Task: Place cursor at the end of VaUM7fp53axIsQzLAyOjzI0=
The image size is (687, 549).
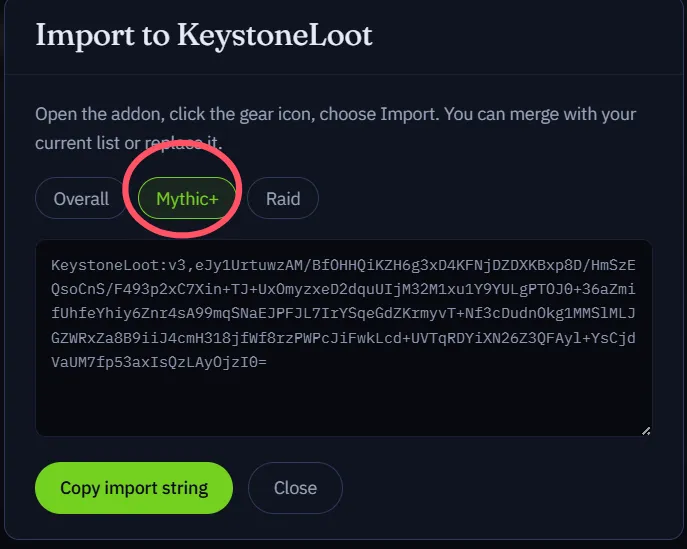Action: (266, 362)
